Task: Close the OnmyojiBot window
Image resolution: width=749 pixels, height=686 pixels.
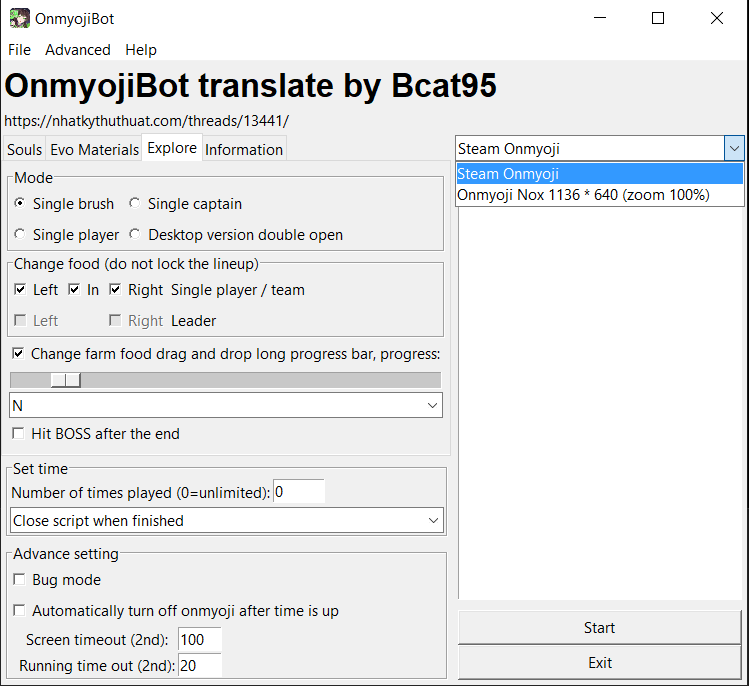Action: coord(717,18)
